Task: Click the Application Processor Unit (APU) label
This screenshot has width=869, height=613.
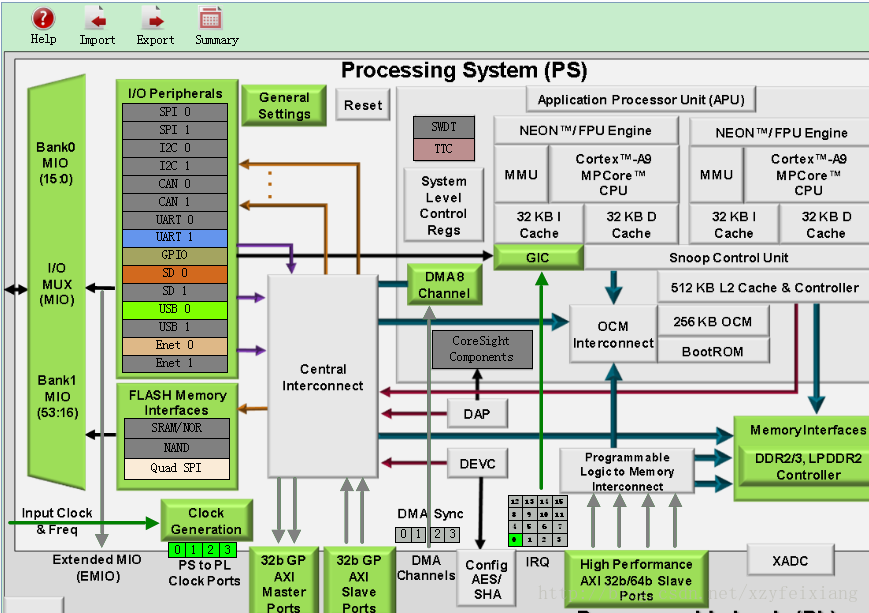Action: [641, 100]
